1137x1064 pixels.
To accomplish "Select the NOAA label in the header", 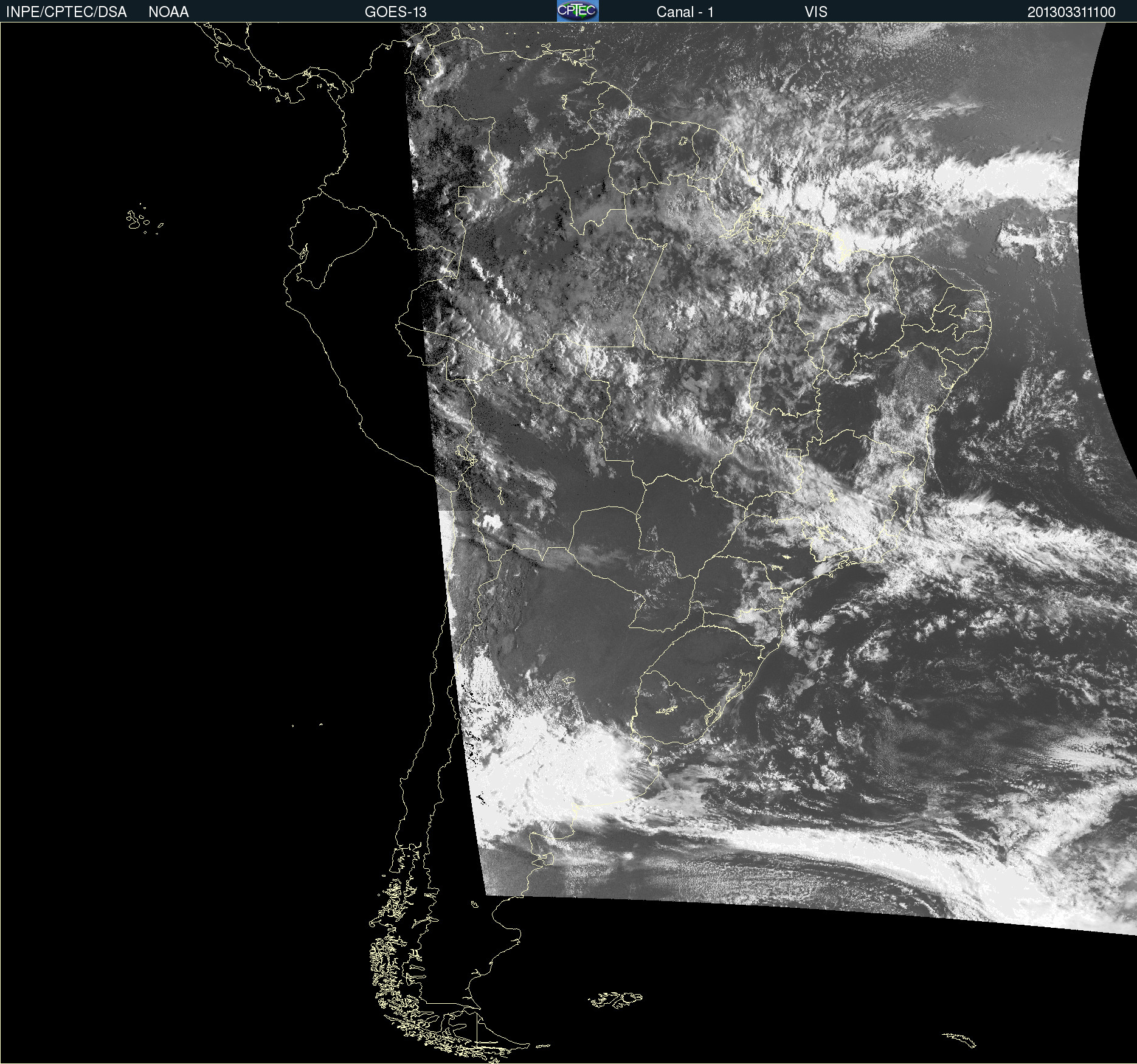I will click(168, 12).
